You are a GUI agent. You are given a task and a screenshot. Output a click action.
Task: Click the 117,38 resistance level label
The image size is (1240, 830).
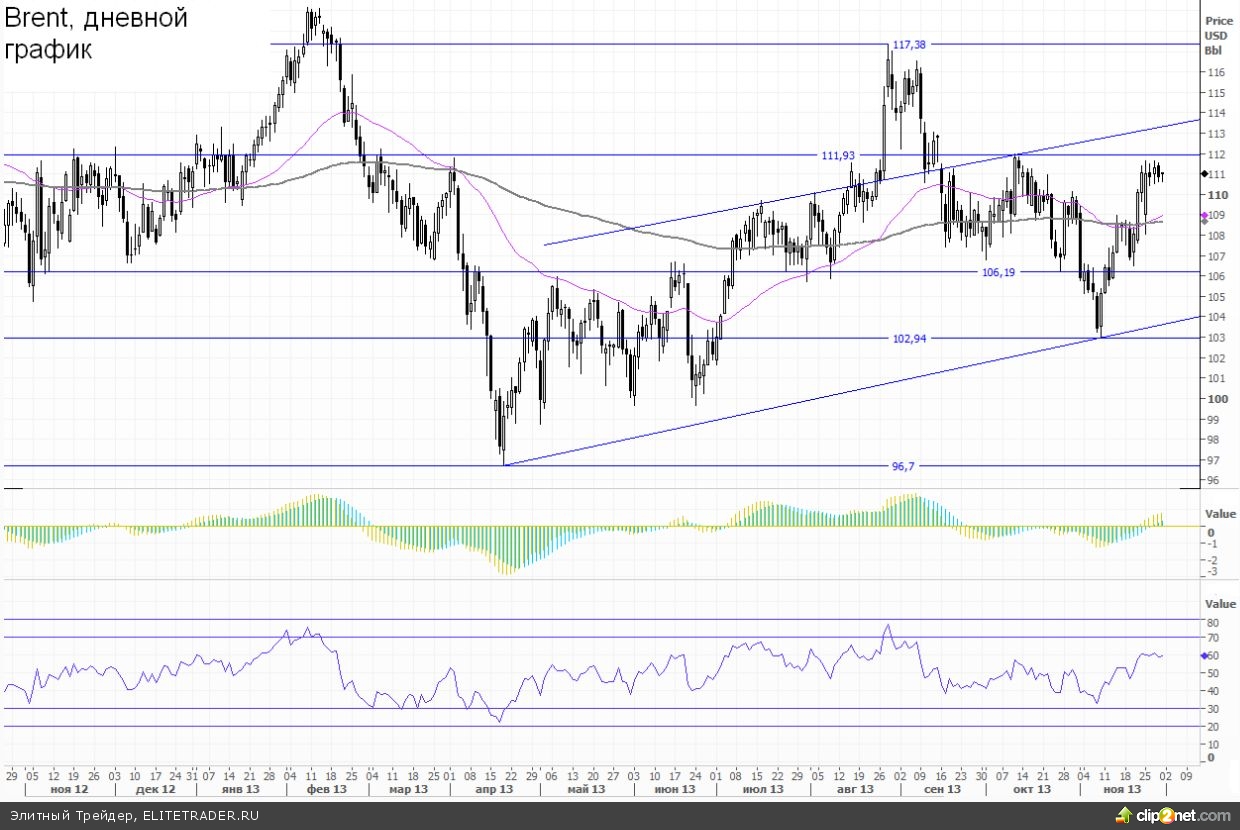pos(909,45)
